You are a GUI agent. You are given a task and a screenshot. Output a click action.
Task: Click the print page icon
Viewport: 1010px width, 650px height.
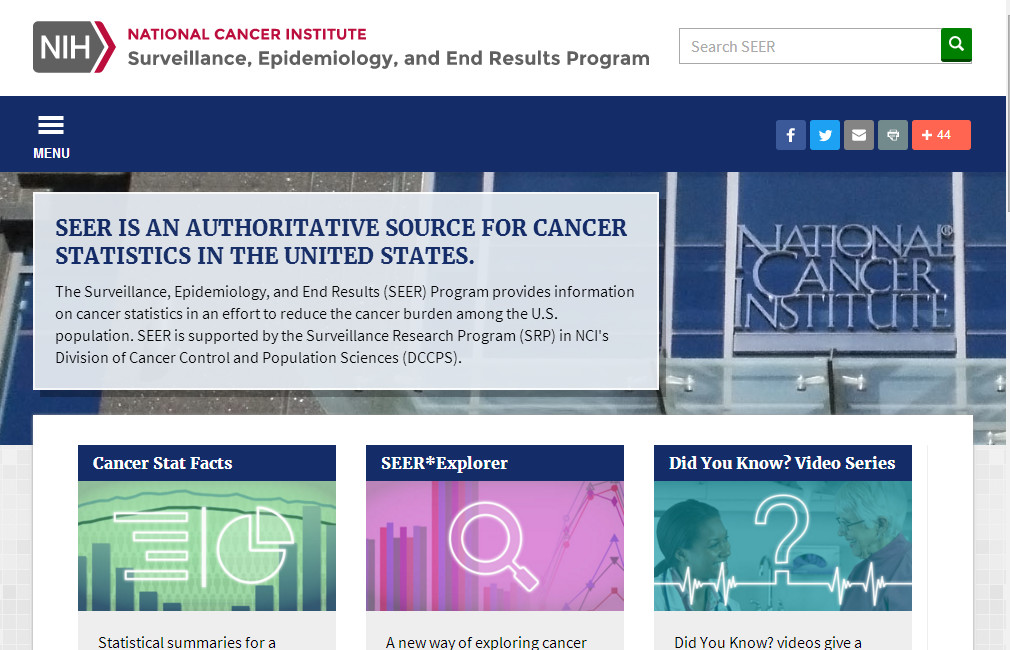pyautogui.click(x=892, y=135)
